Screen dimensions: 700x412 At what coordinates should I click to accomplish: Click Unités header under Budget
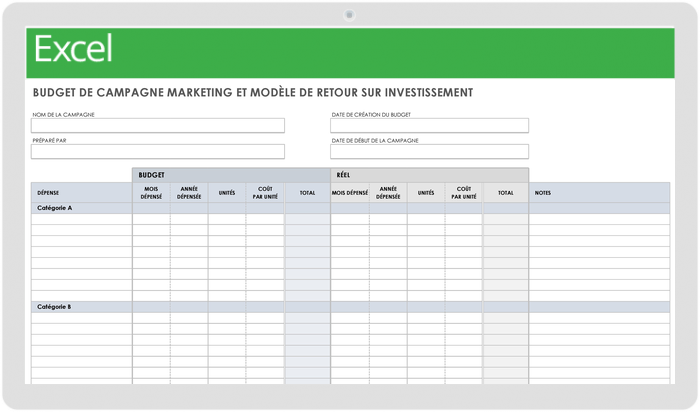[227, 193]
